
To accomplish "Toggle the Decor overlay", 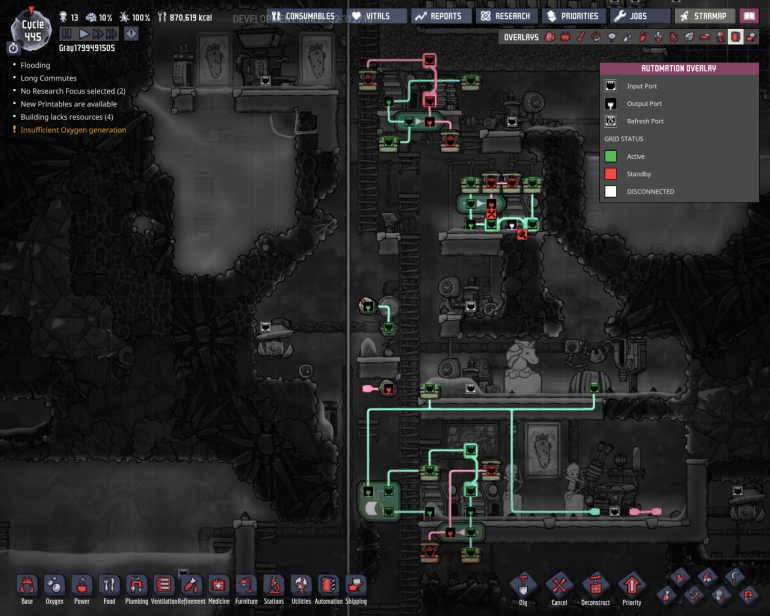I will point(658,37).
